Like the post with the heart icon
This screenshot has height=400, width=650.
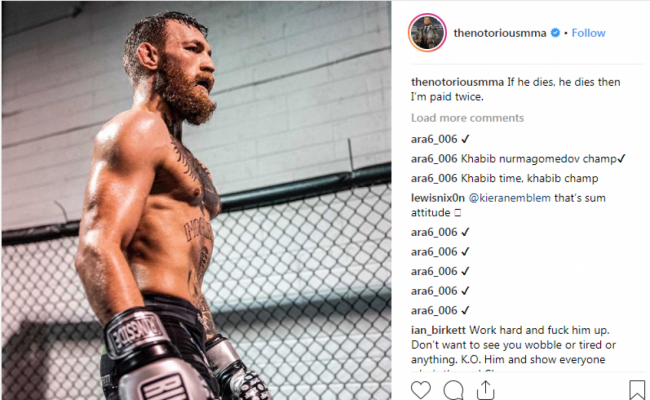(420, 388)
